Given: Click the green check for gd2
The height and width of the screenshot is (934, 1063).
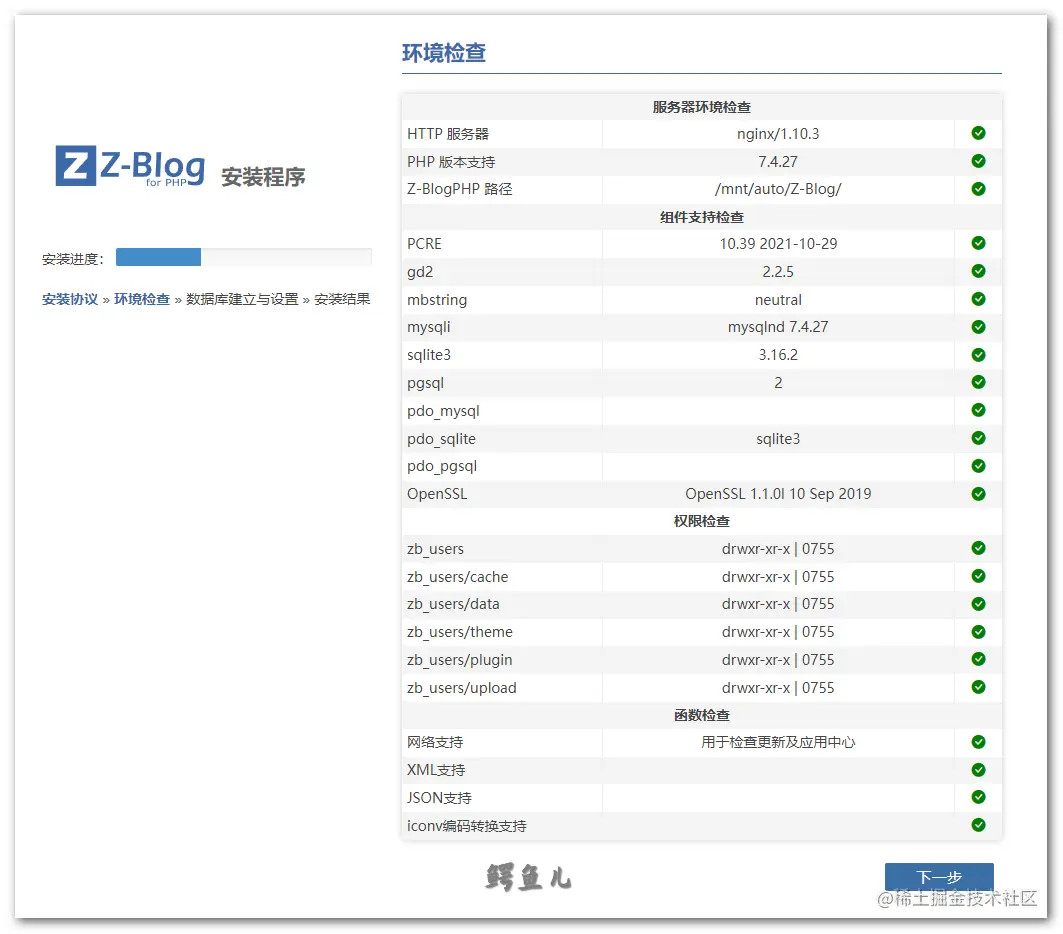Looking at the screenshot, I should tap(978, 271).
